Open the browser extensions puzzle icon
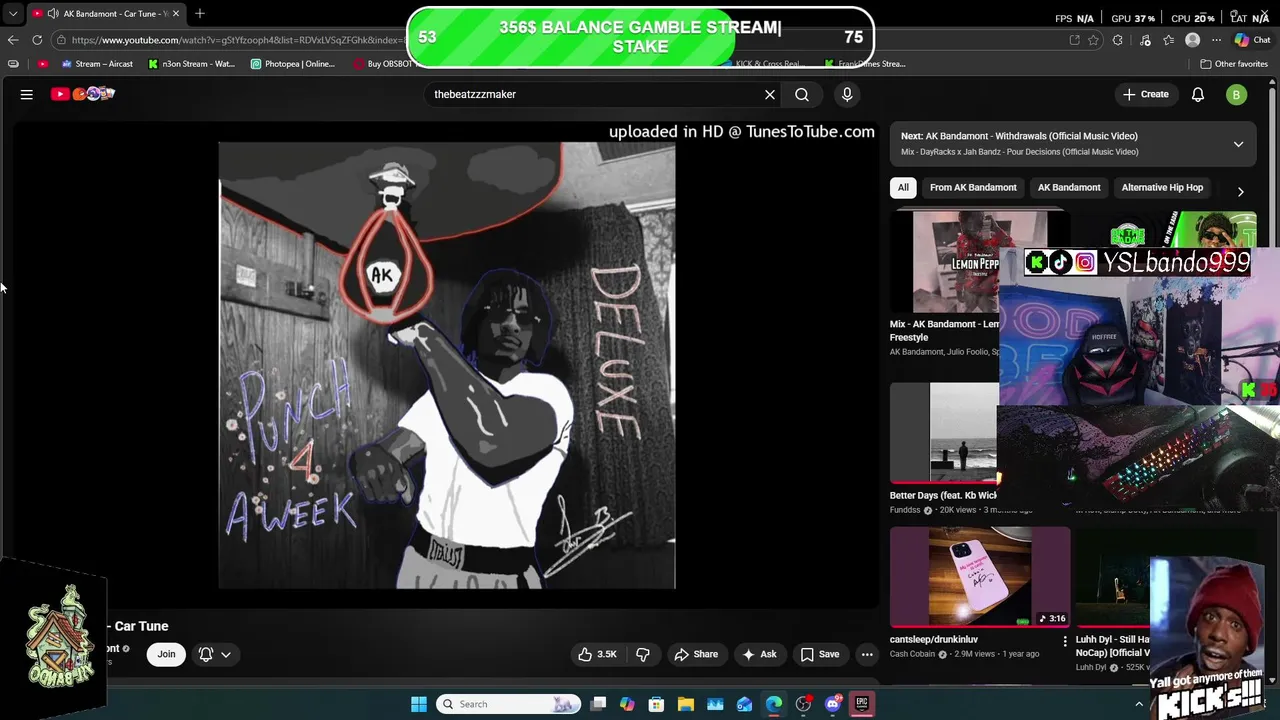 [1118, 40]
